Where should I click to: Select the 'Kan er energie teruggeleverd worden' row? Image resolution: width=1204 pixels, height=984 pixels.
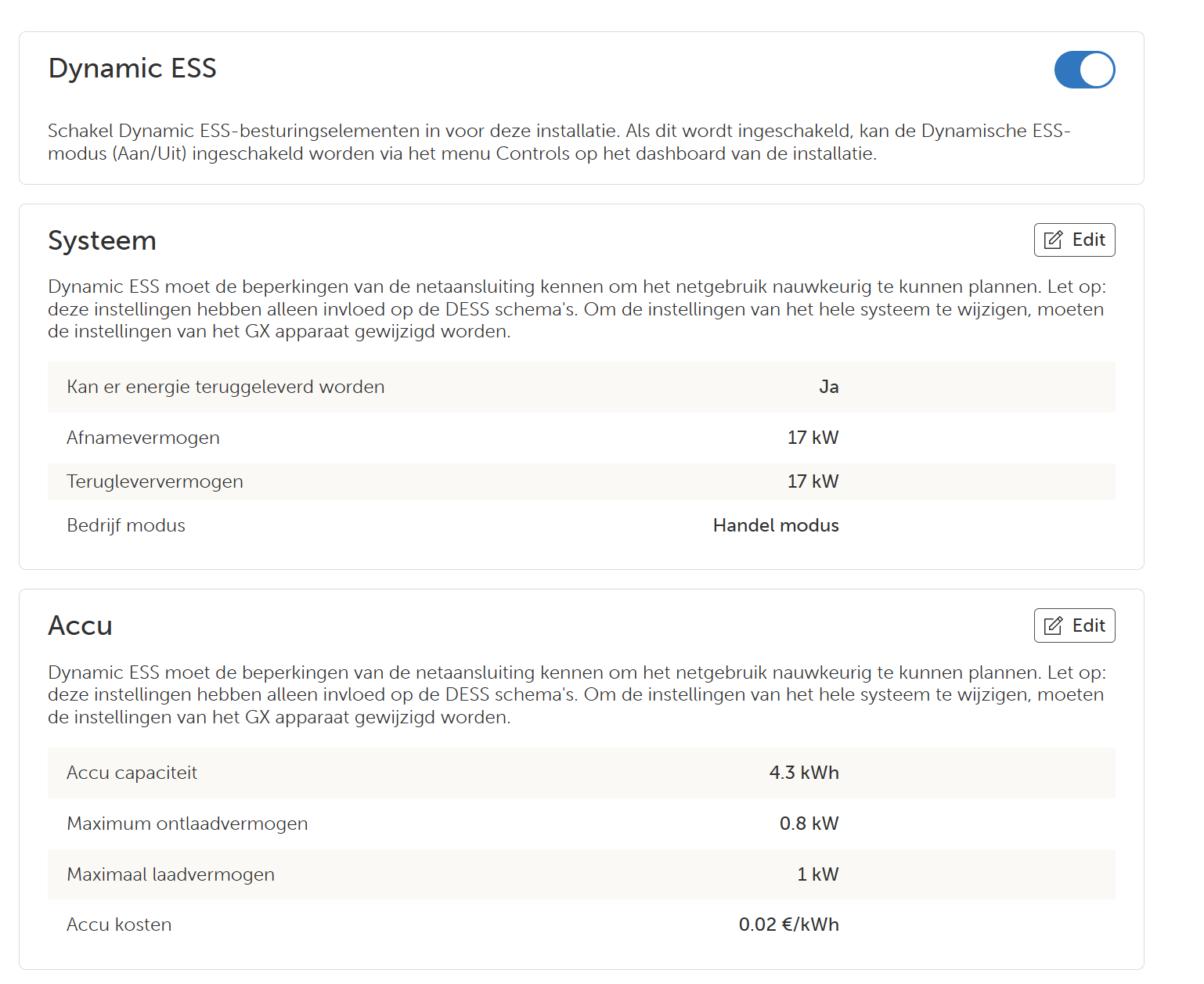point(225,387)
